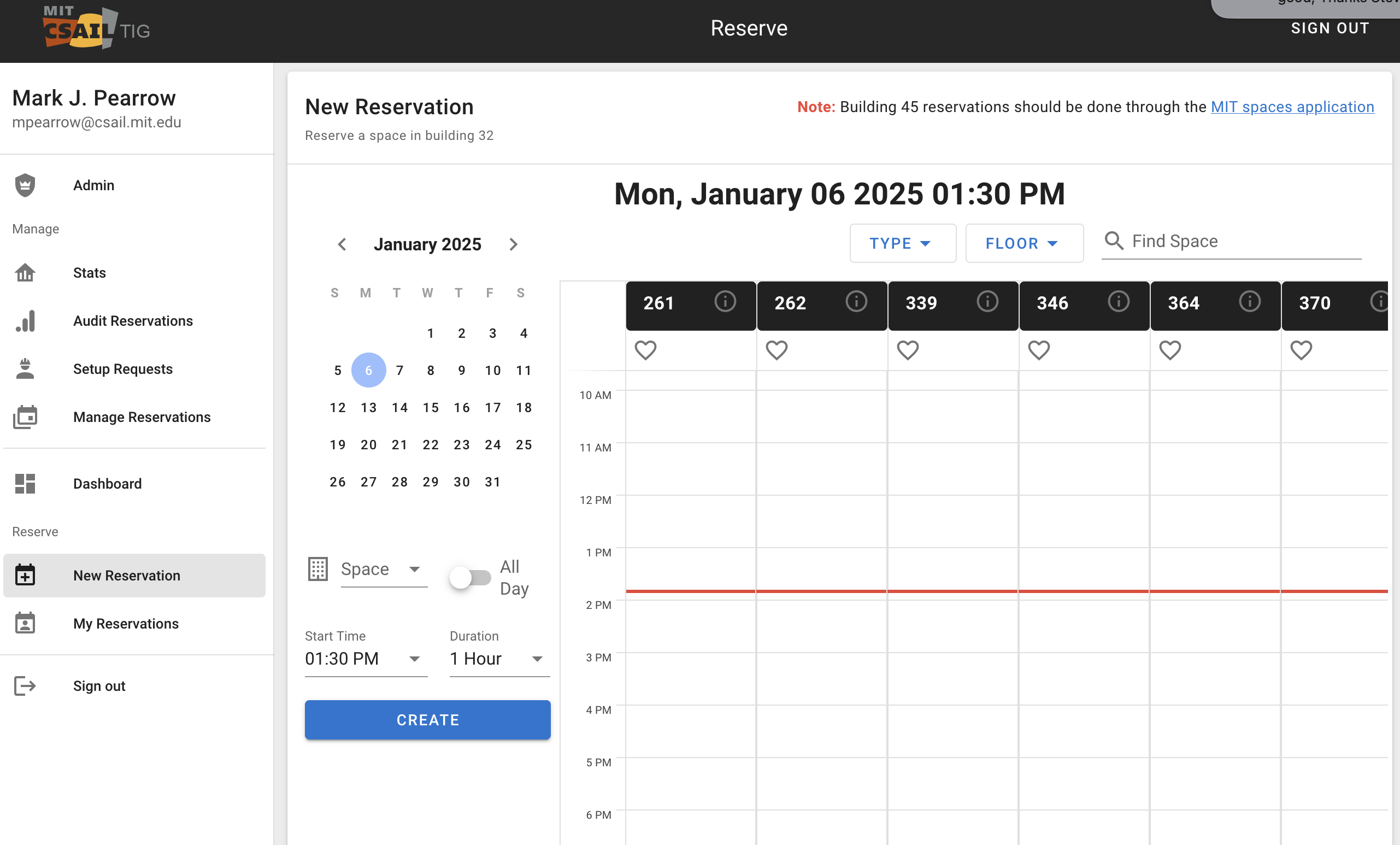Open the FLOOR dropdown
The height and width of the screenshot is (845, 1400).
pos(1024,243)
